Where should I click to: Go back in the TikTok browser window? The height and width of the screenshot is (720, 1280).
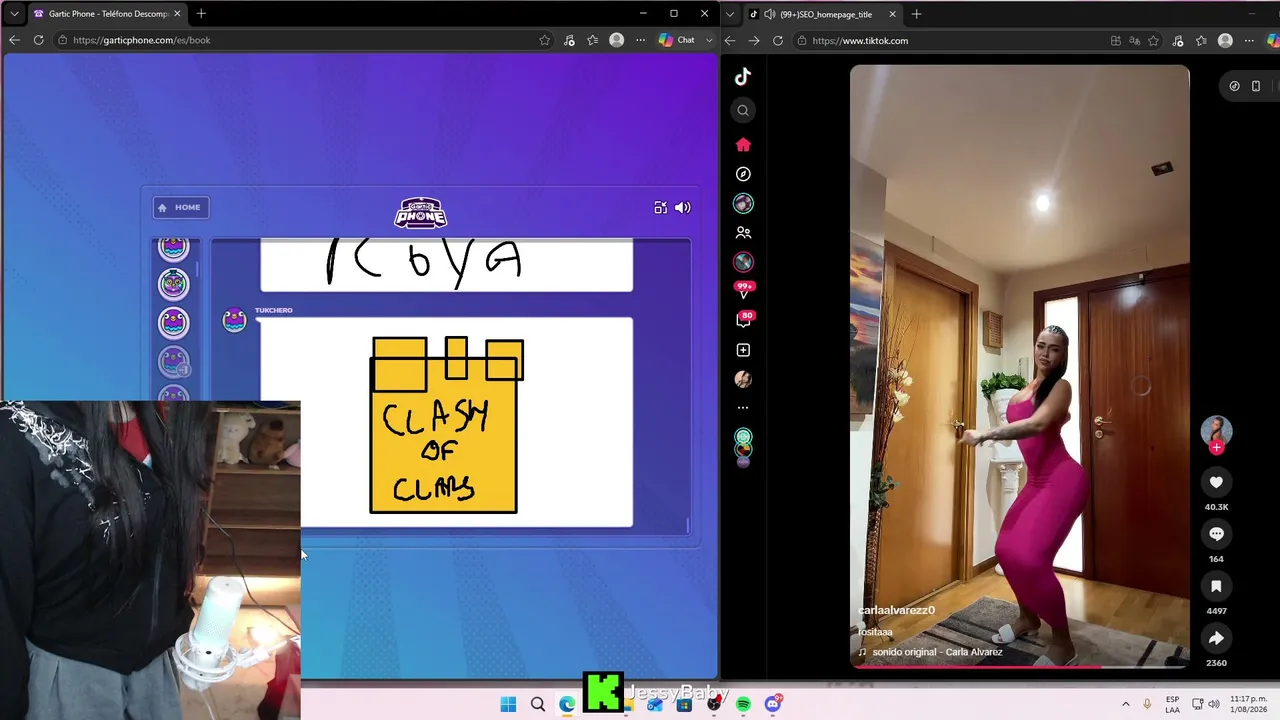(x=730, y=41)
